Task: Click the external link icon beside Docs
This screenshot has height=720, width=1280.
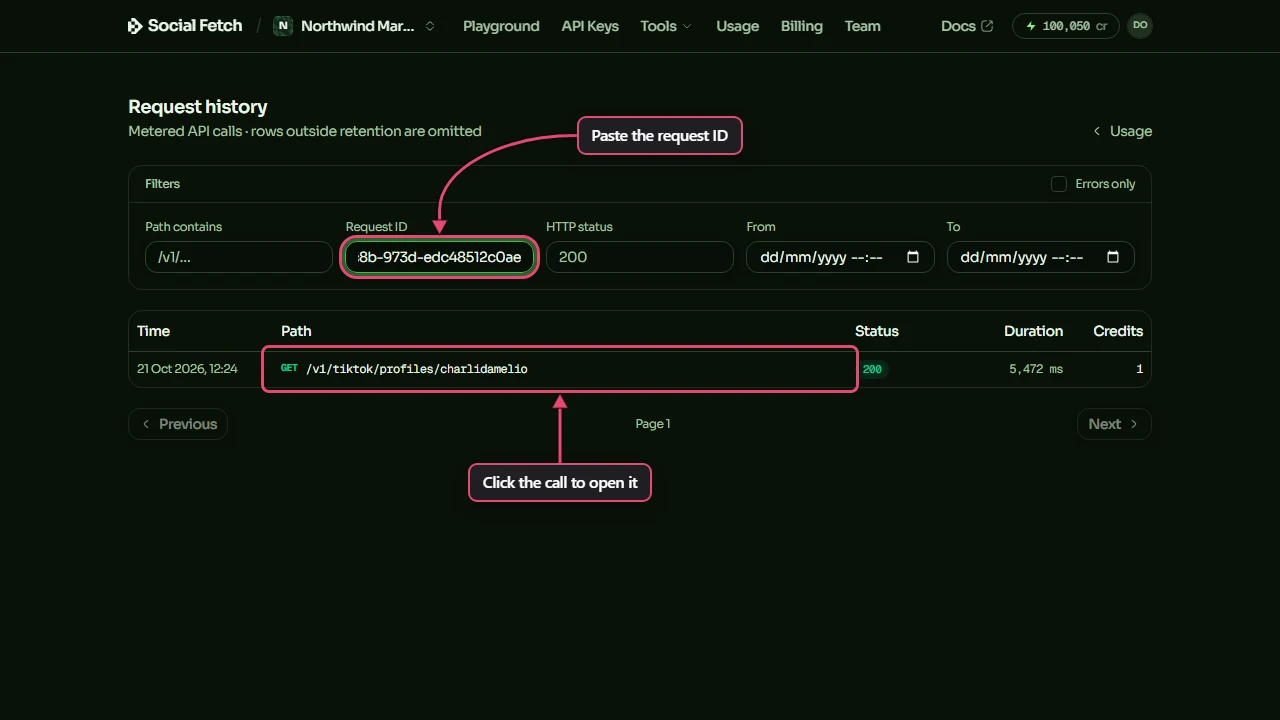Action: pos(988,26)
